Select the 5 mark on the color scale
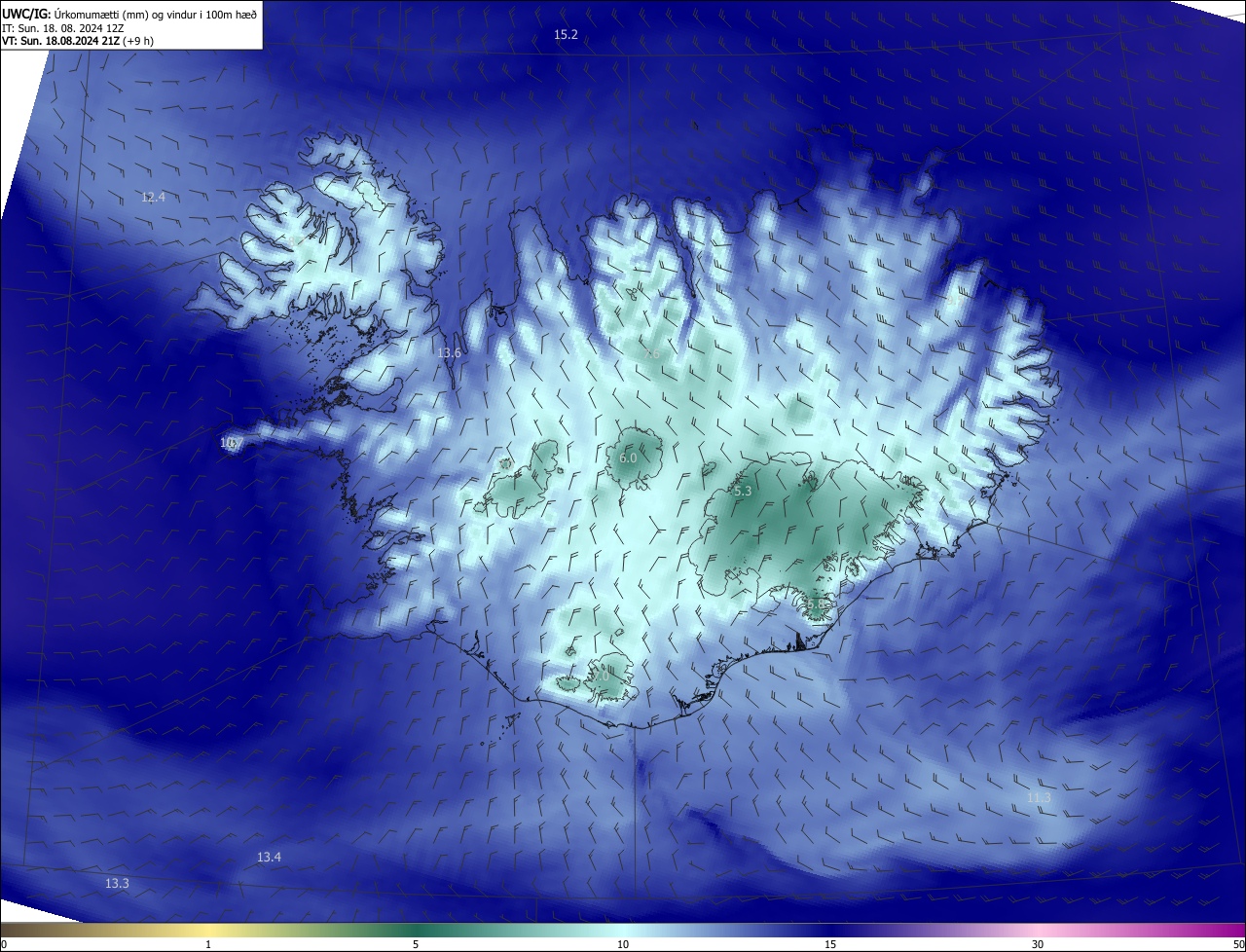1246x952 pixels. (416, 944)
